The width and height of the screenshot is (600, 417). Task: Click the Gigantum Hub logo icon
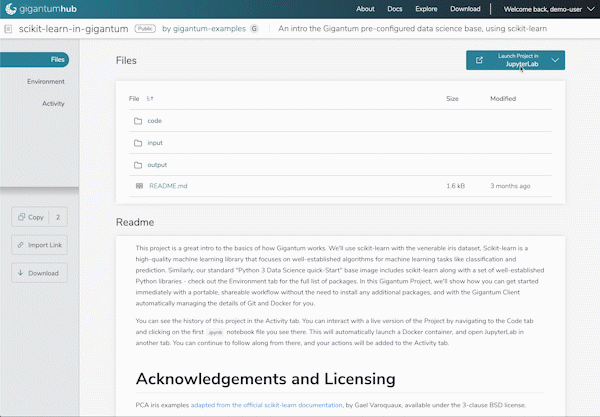(x=11, y=8)
